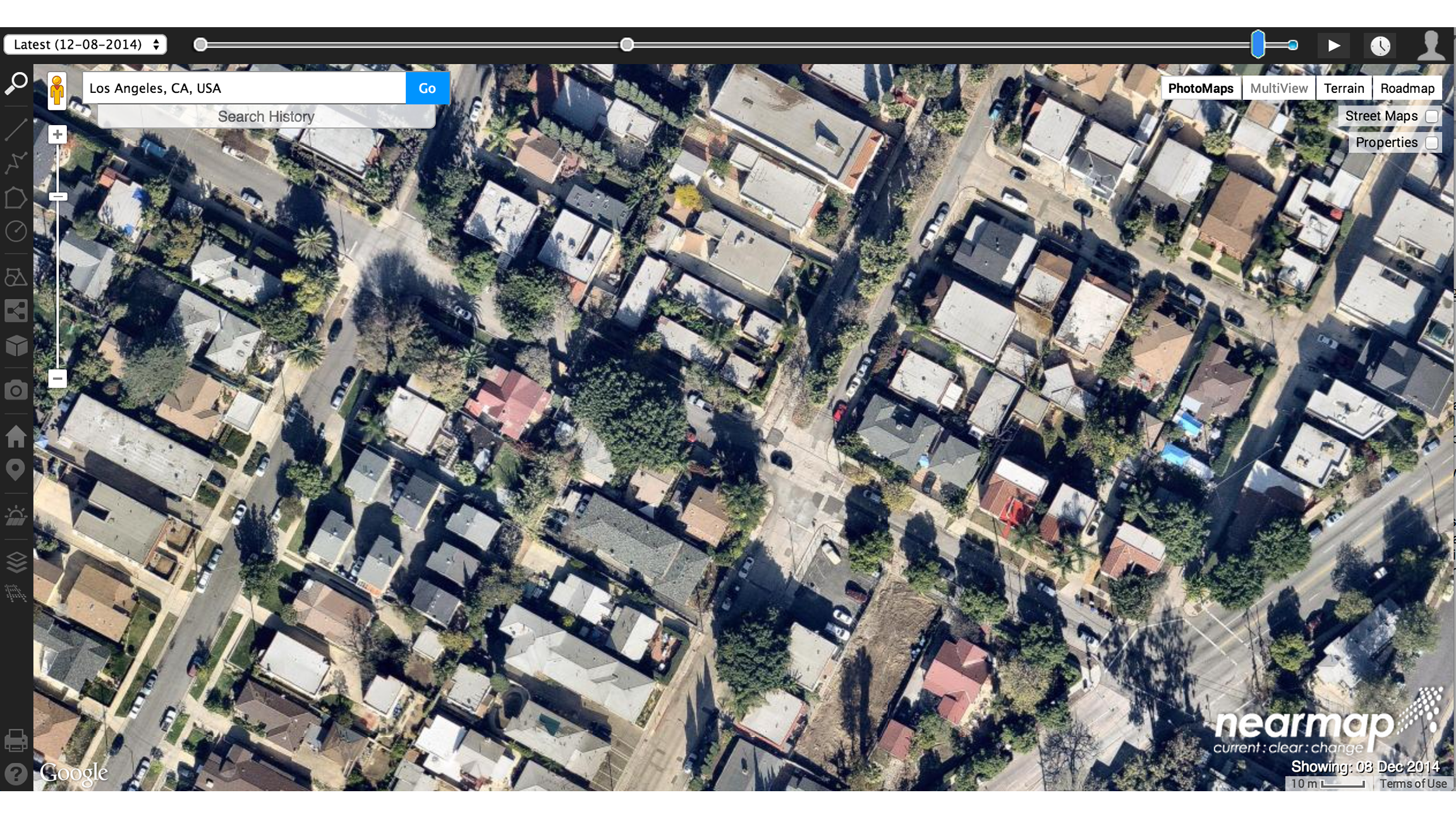Open the layers stack icon
Screen dimensions: 1456x819
(16, 561)
